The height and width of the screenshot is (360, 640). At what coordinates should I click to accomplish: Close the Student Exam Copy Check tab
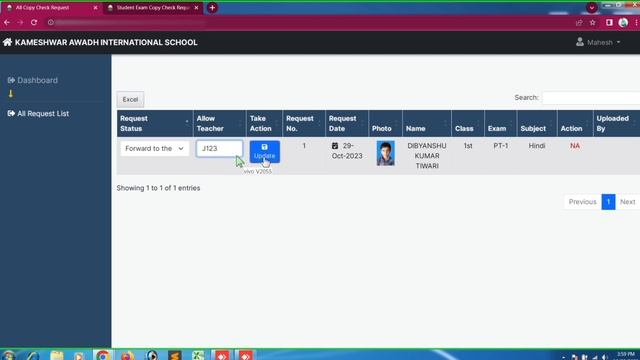pos(196,8)
